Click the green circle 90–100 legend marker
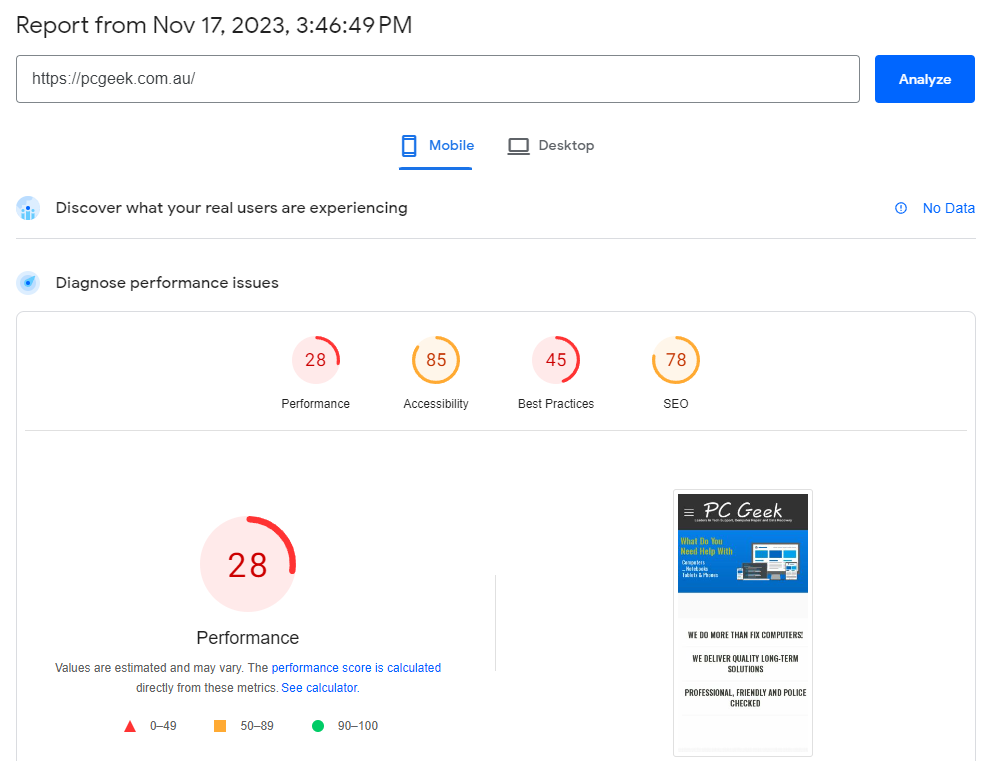The width and height of the screenshot is (986, 761). tap(318, 726)
